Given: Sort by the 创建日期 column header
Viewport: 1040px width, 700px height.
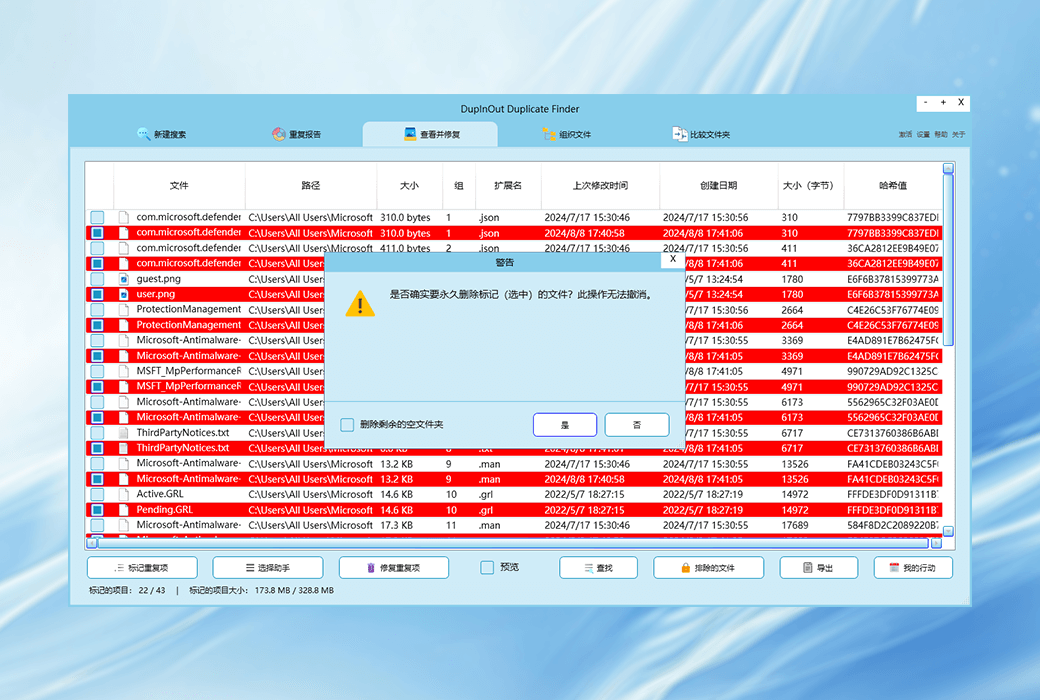Looking at the screenshot, I should (718, 186).
